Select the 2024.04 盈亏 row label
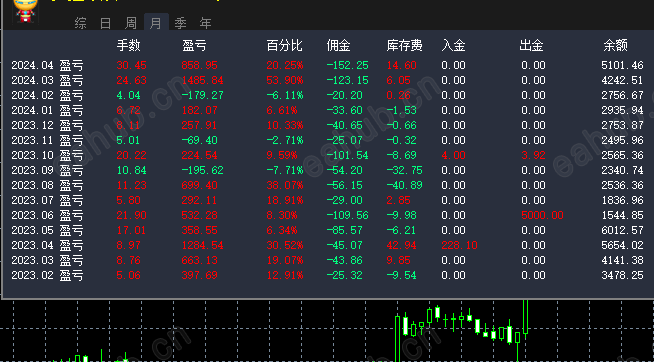The height and width of the screenshot is (362, 654). click(x=47, y=65)
